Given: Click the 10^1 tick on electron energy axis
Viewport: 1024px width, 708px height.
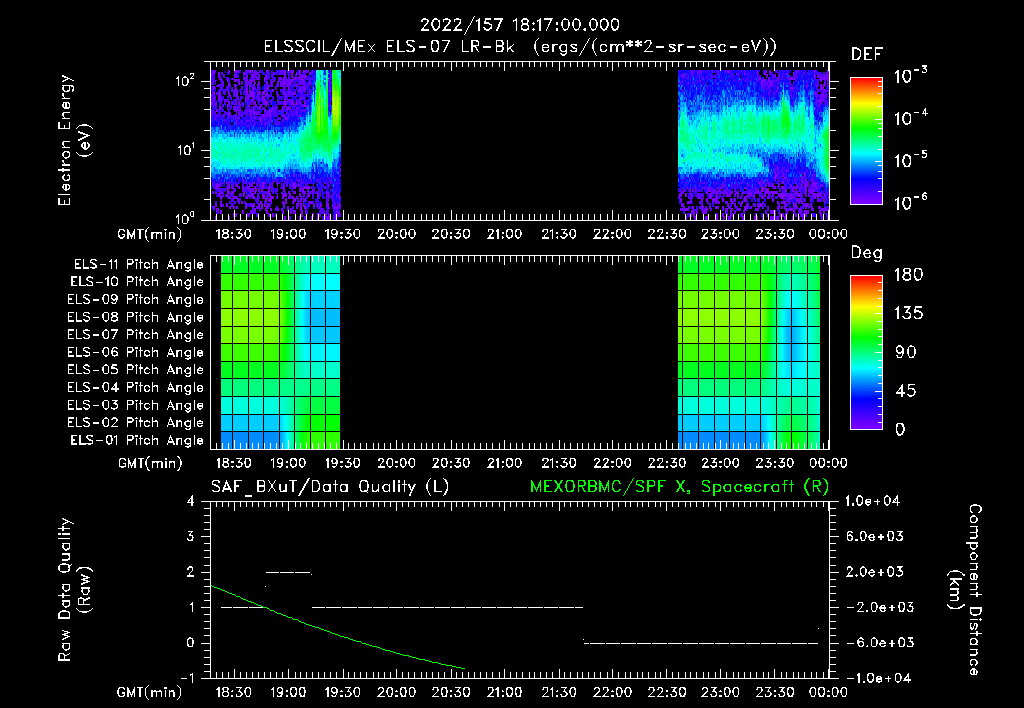Looking at the screenshot, I should [185, 150].
